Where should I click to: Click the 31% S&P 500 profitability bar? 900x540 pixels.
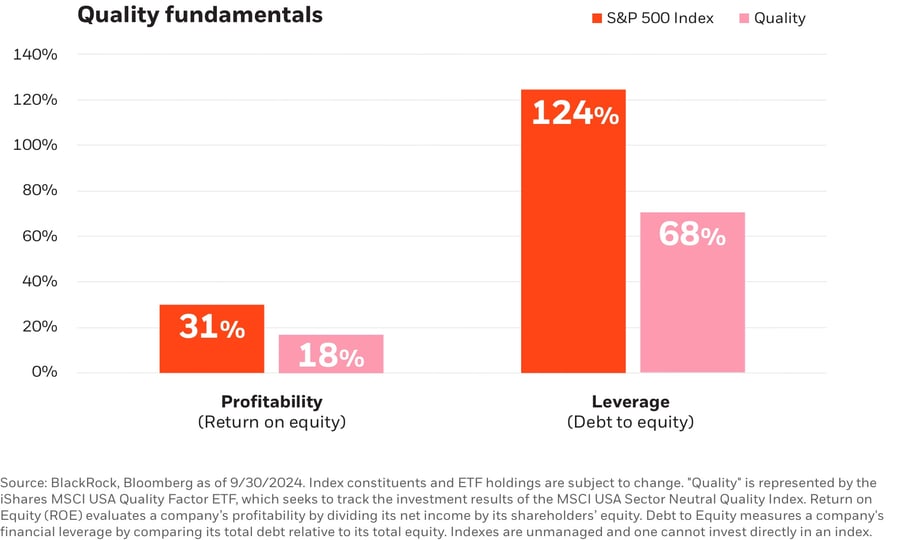tap(212, 339)
